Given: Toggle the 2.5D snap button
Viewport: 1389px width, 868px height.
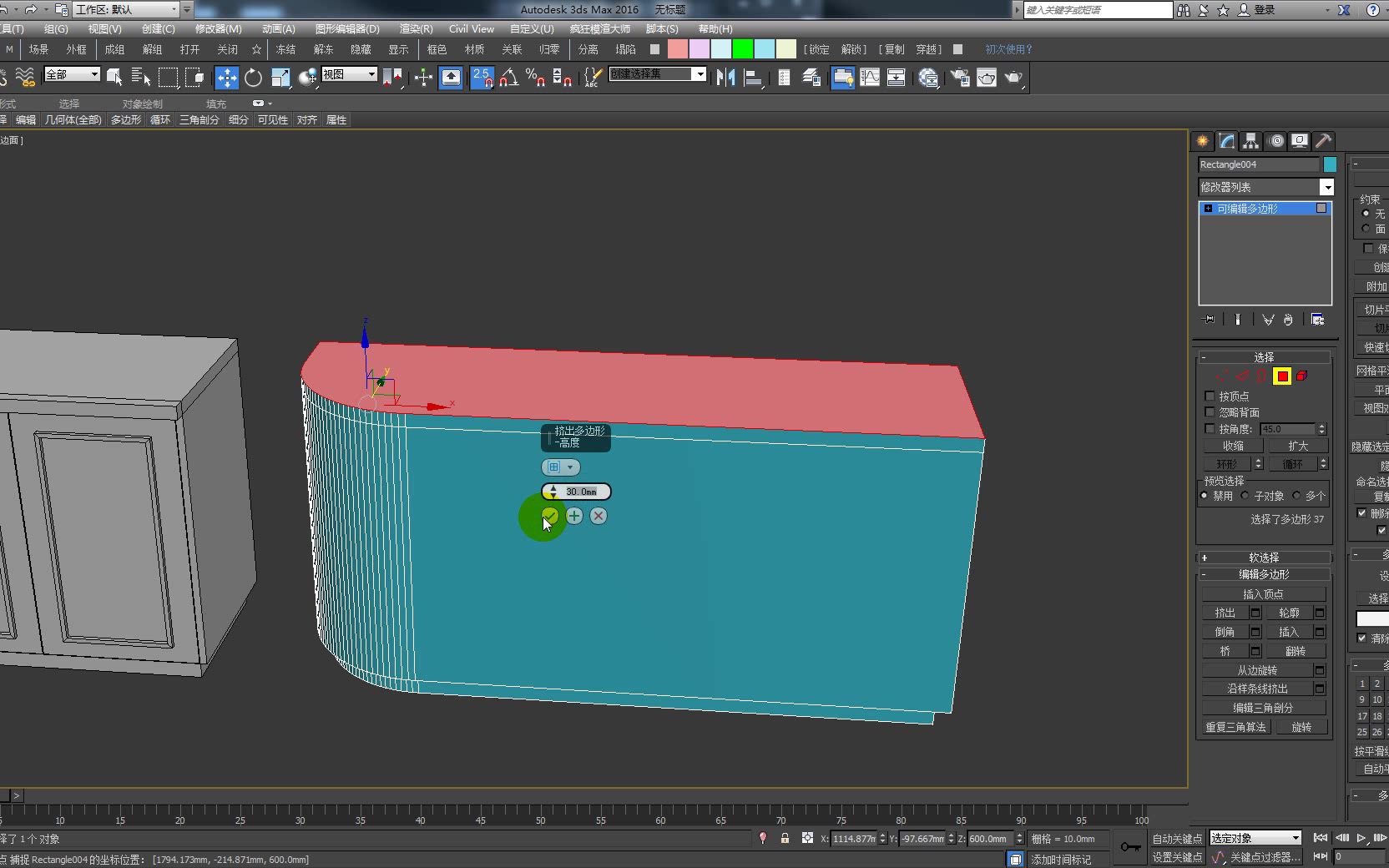Looking at the screenshot, I should 482,78.
